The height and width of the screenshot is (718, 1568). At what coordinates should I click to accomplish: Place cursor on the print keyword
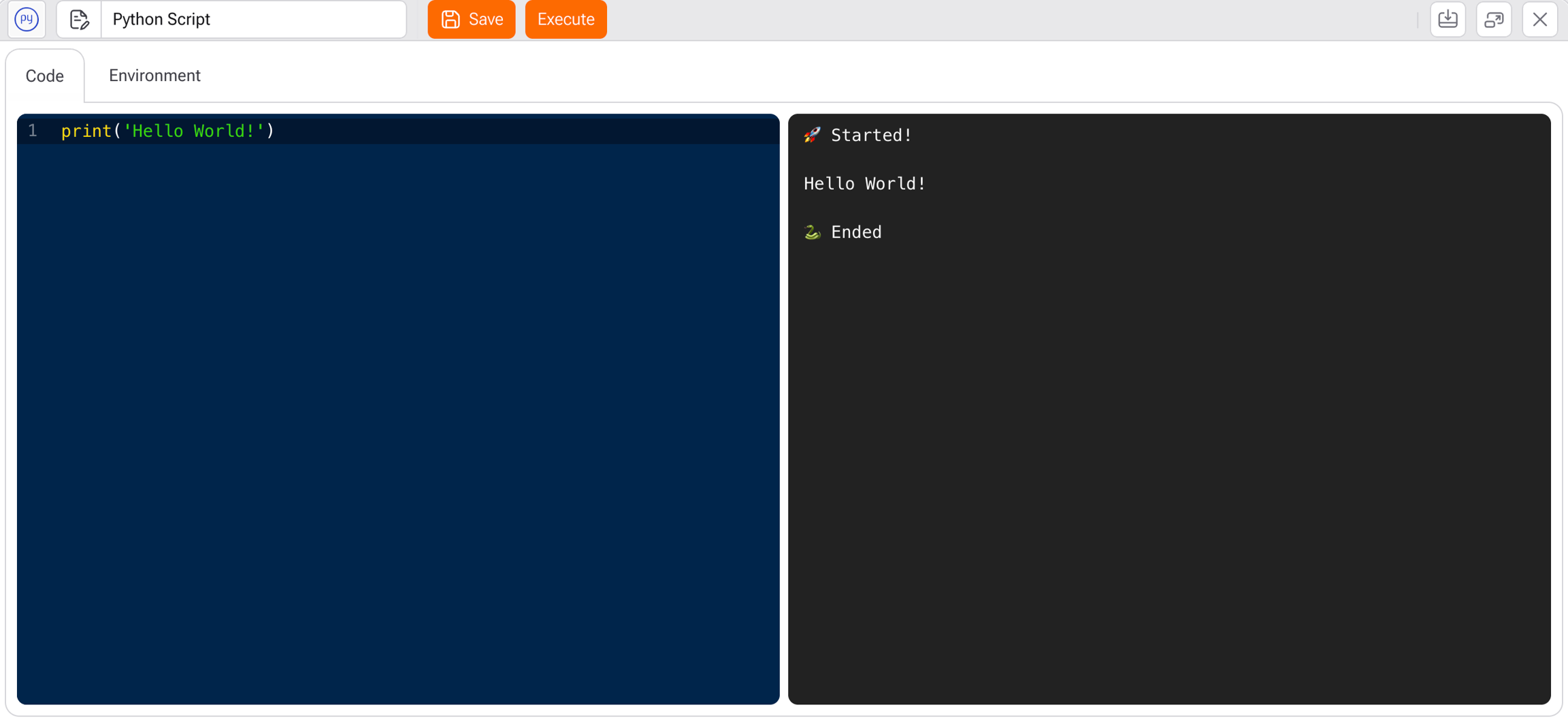[86, 131]
